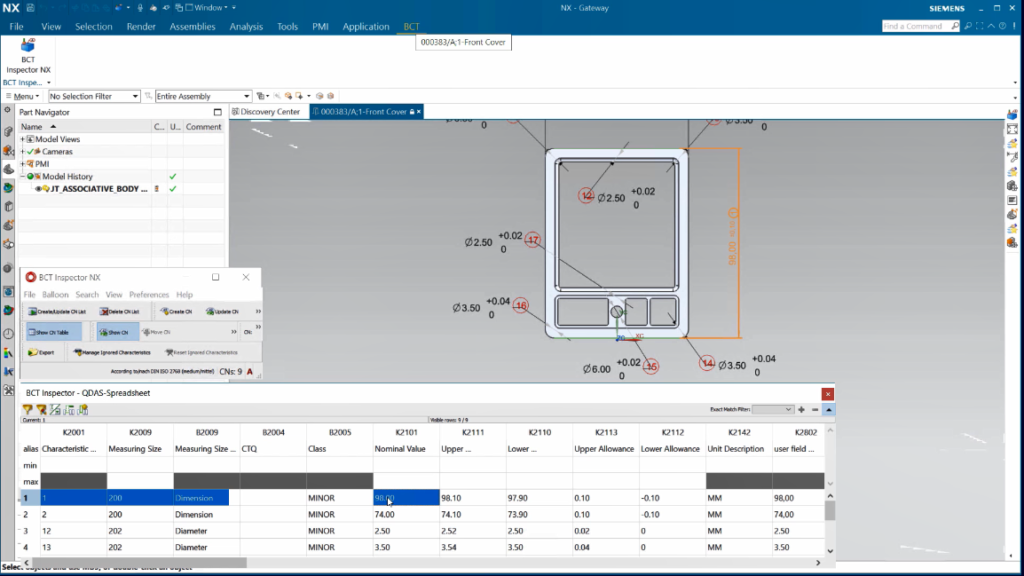The height and width of the screenshot is (576, 1024).
Task: Click the green check in Model History row
Action: (x=172, y=176)
